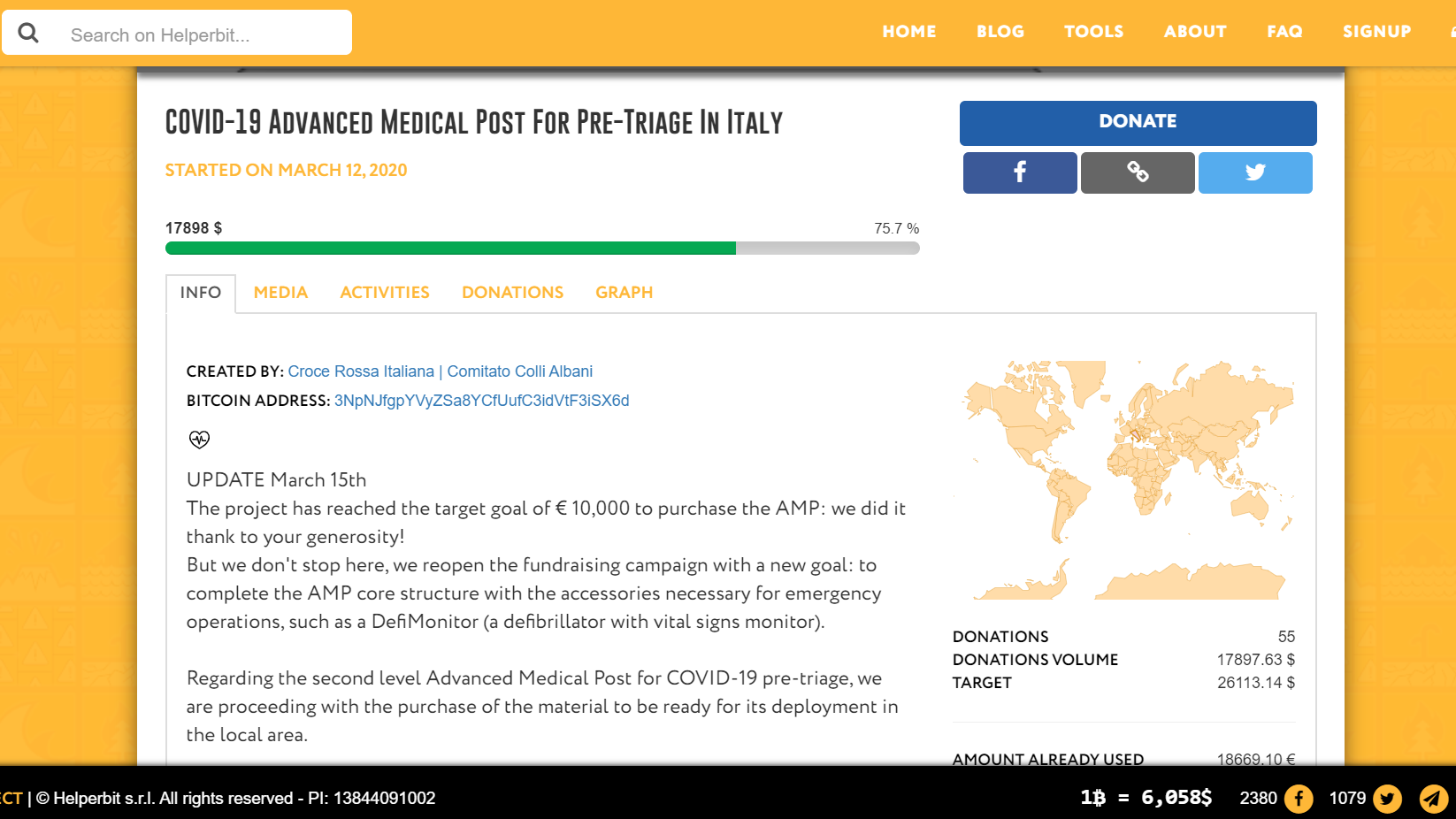This screenshot has width=1456, height=819.
Task: Open Twitter icon in footer
Action: click(1387, 799)
